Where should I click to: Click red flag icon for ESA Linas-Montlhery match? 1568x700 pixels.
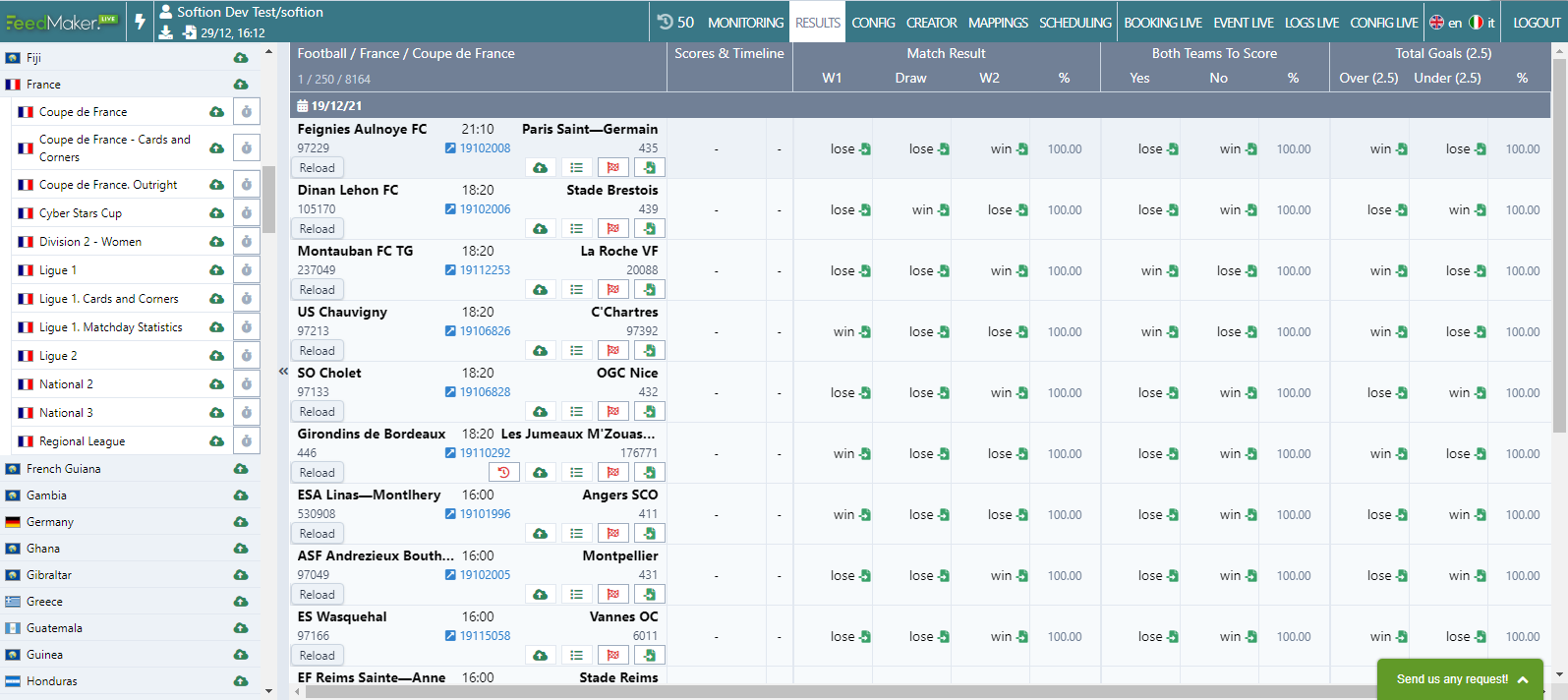coord(613,534)
